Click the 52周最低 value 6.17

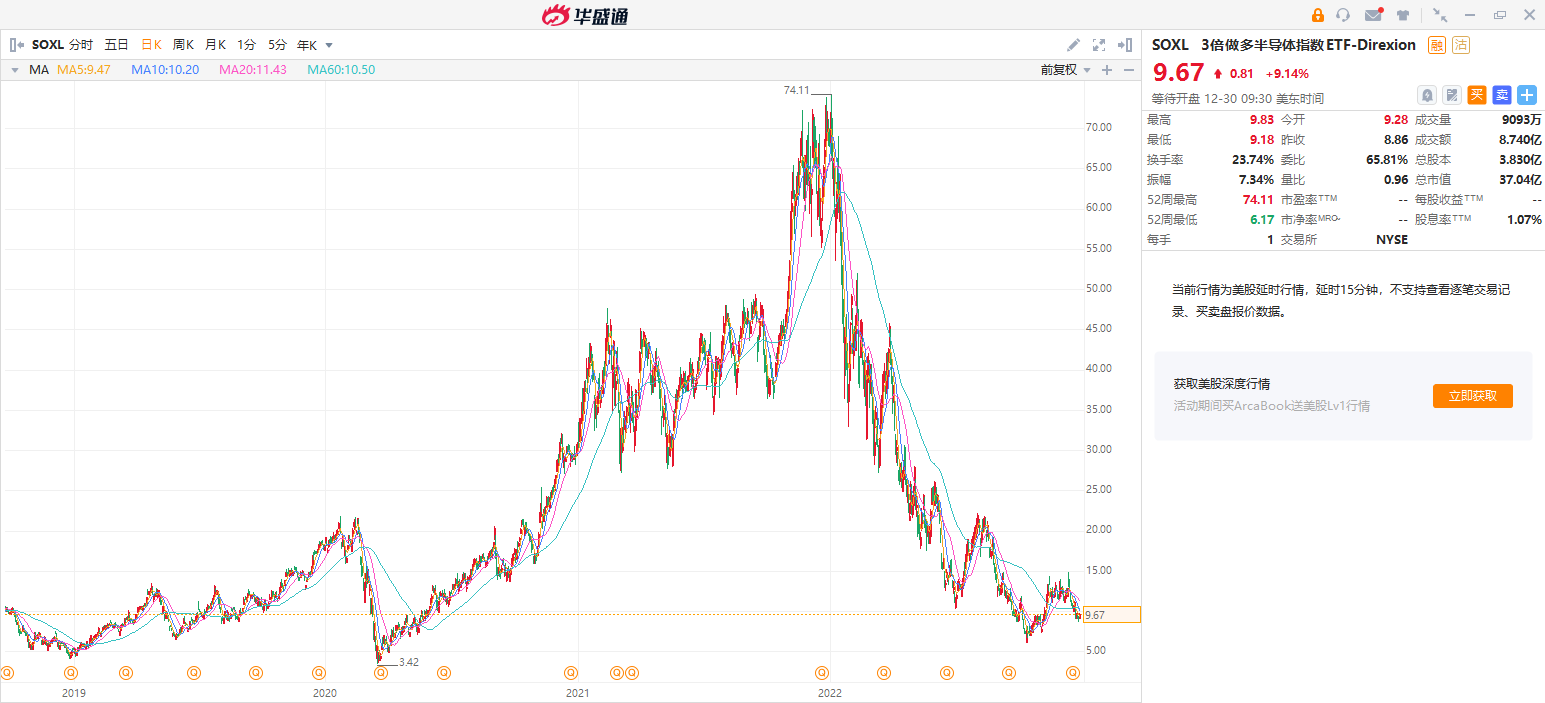(x=1261, y=219)
